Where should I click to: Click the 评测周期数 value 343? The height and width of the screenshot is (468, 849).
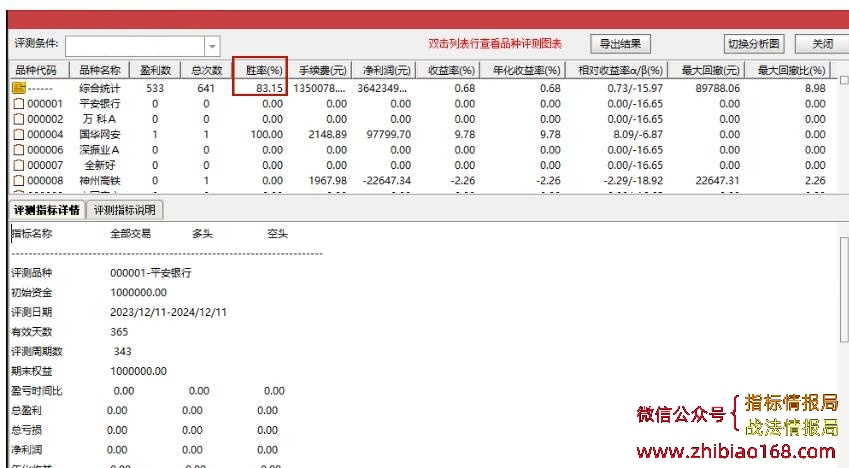122,351
